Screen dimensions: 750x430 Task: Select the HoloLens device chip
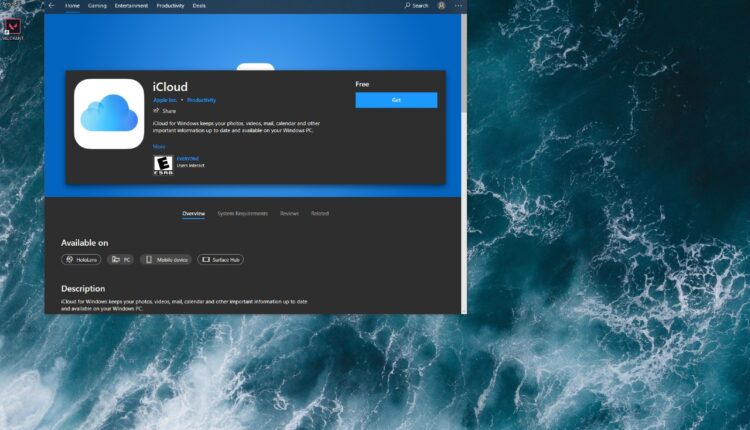point(81,259)
